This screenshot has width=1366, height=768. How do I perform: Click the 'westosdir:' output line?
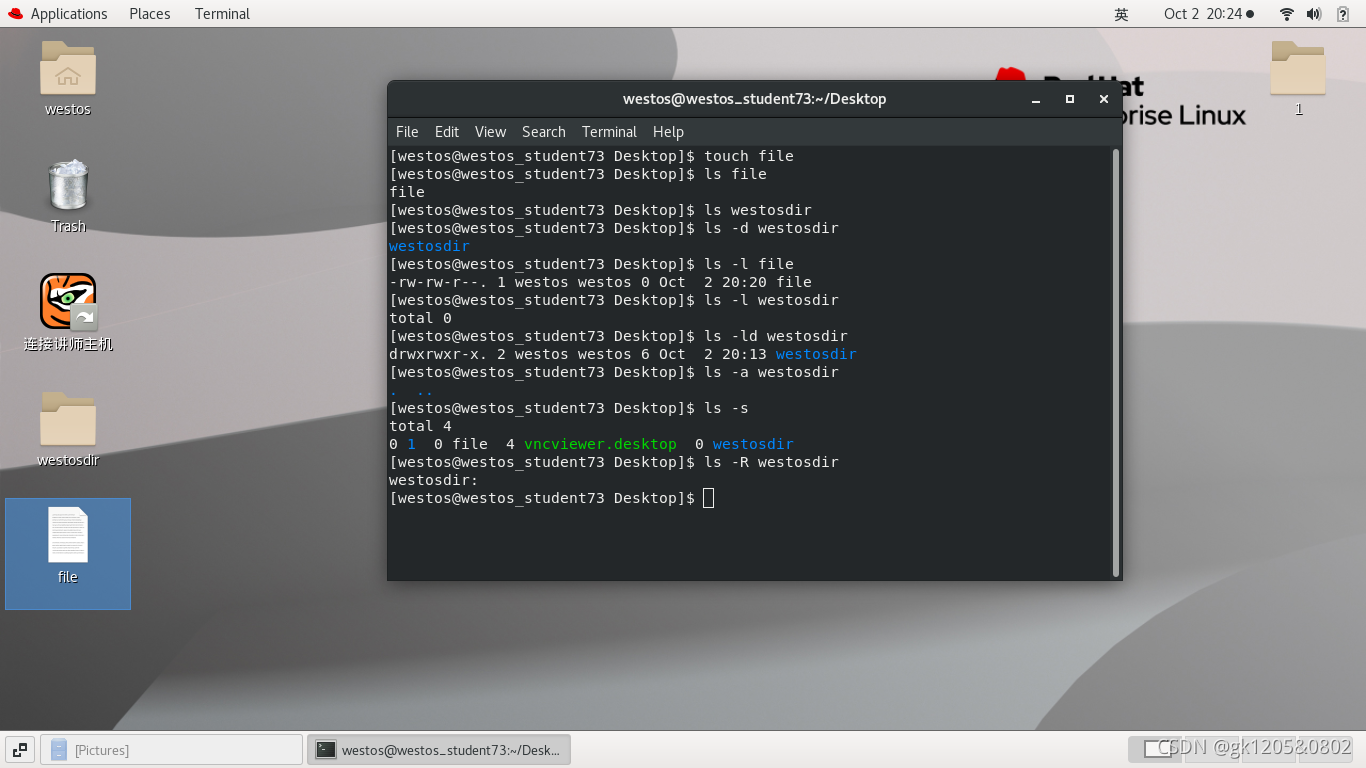click(x=434, y=480)
